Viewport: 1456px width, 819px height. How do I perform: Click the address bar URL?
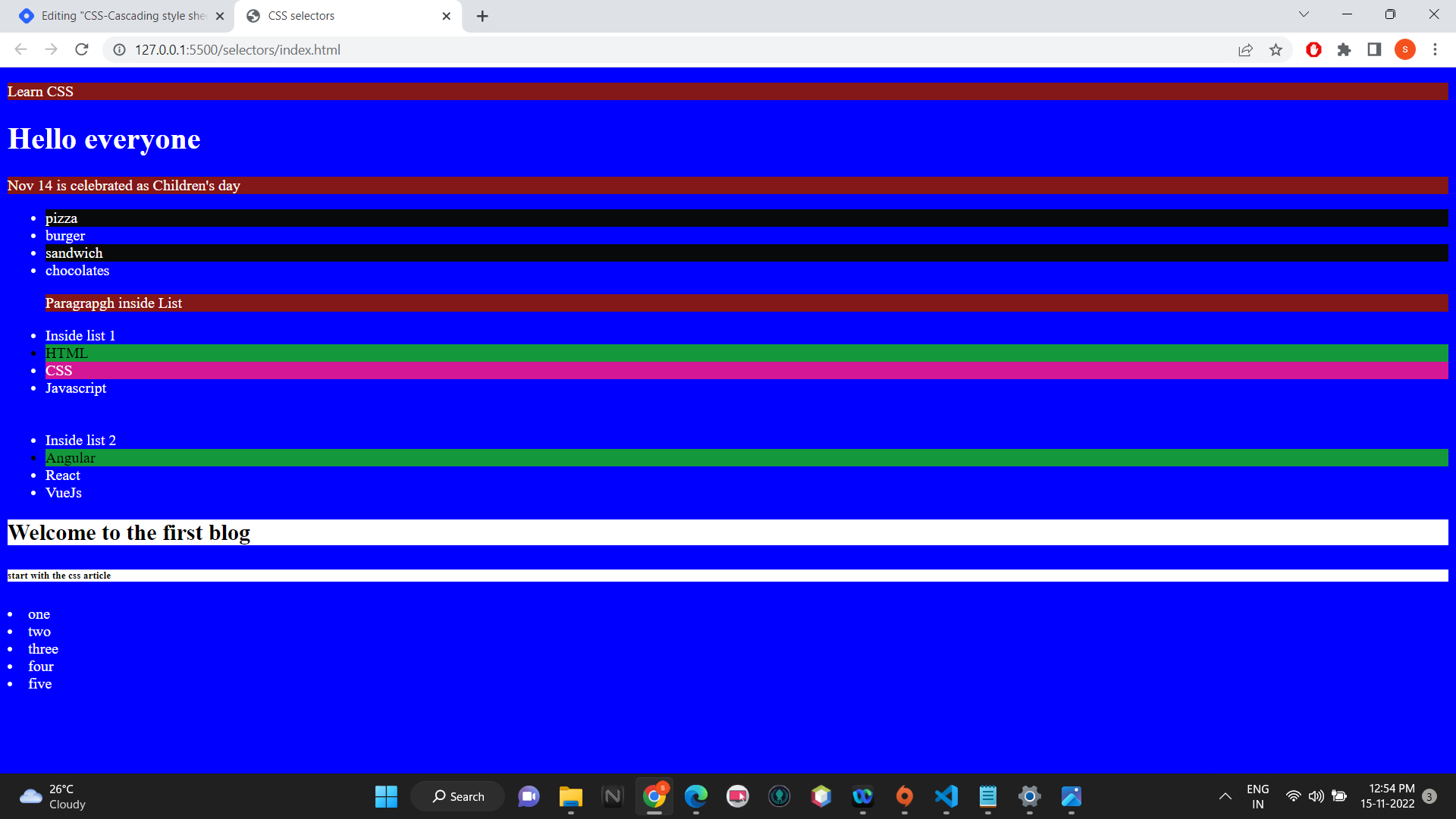click(x=237, y=49)
